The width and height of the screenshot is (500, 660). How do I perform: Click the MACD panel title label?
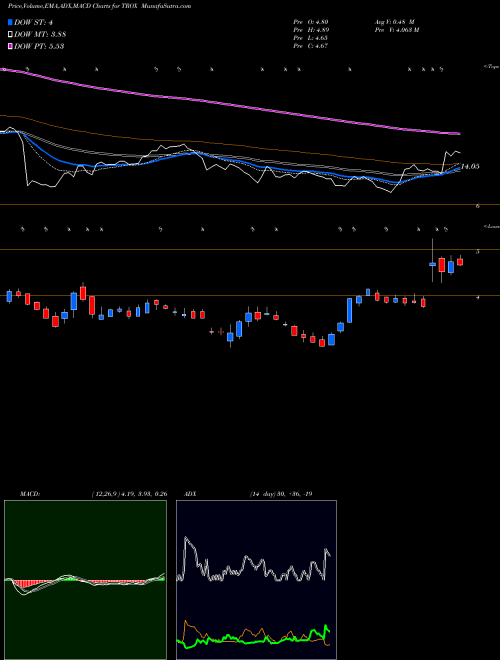pyautogui.click(x=29, y=494)
